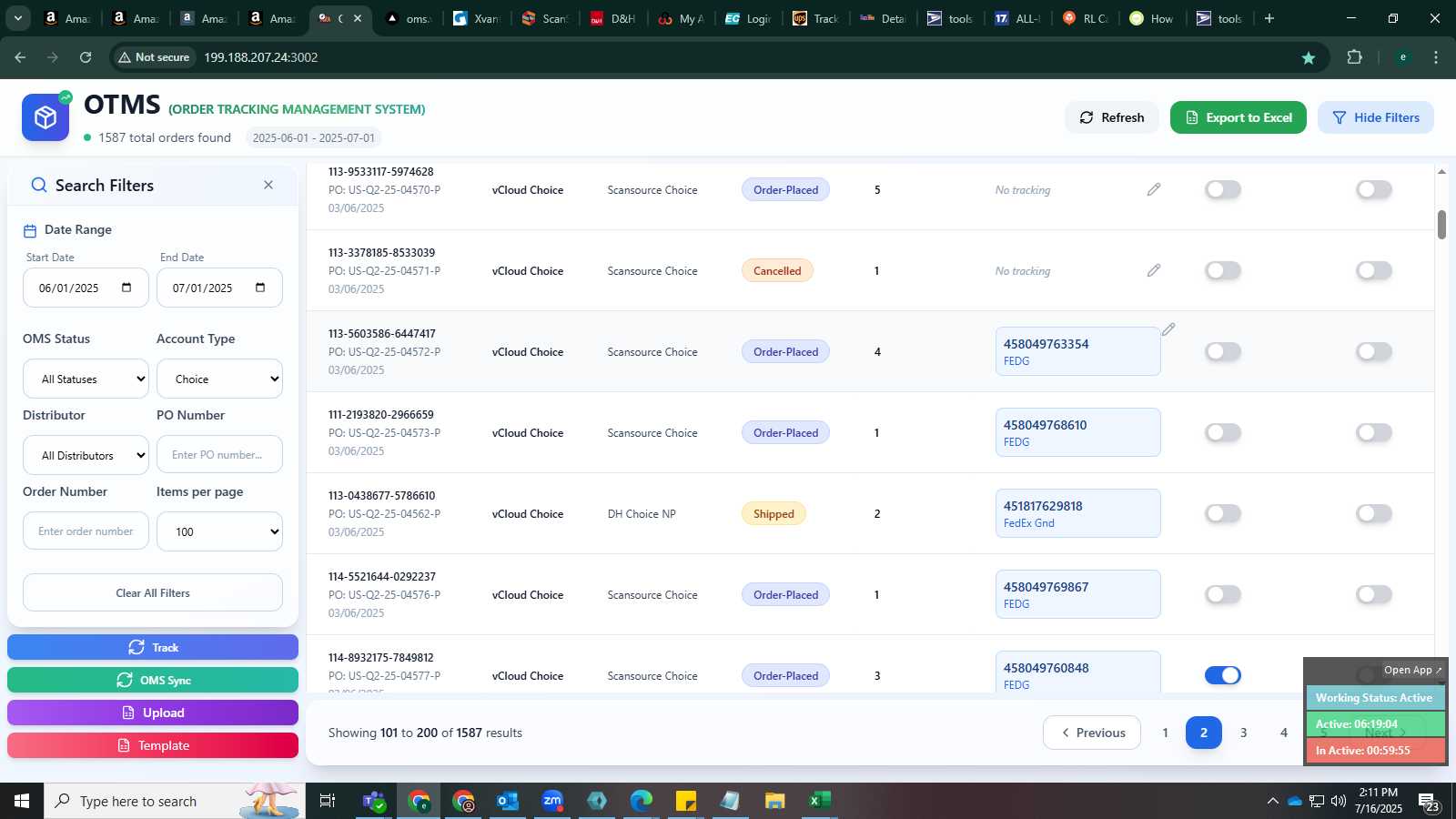Open the Distributor dropdown
Screen dimensions: 1456x819
(x=86, y=455)
